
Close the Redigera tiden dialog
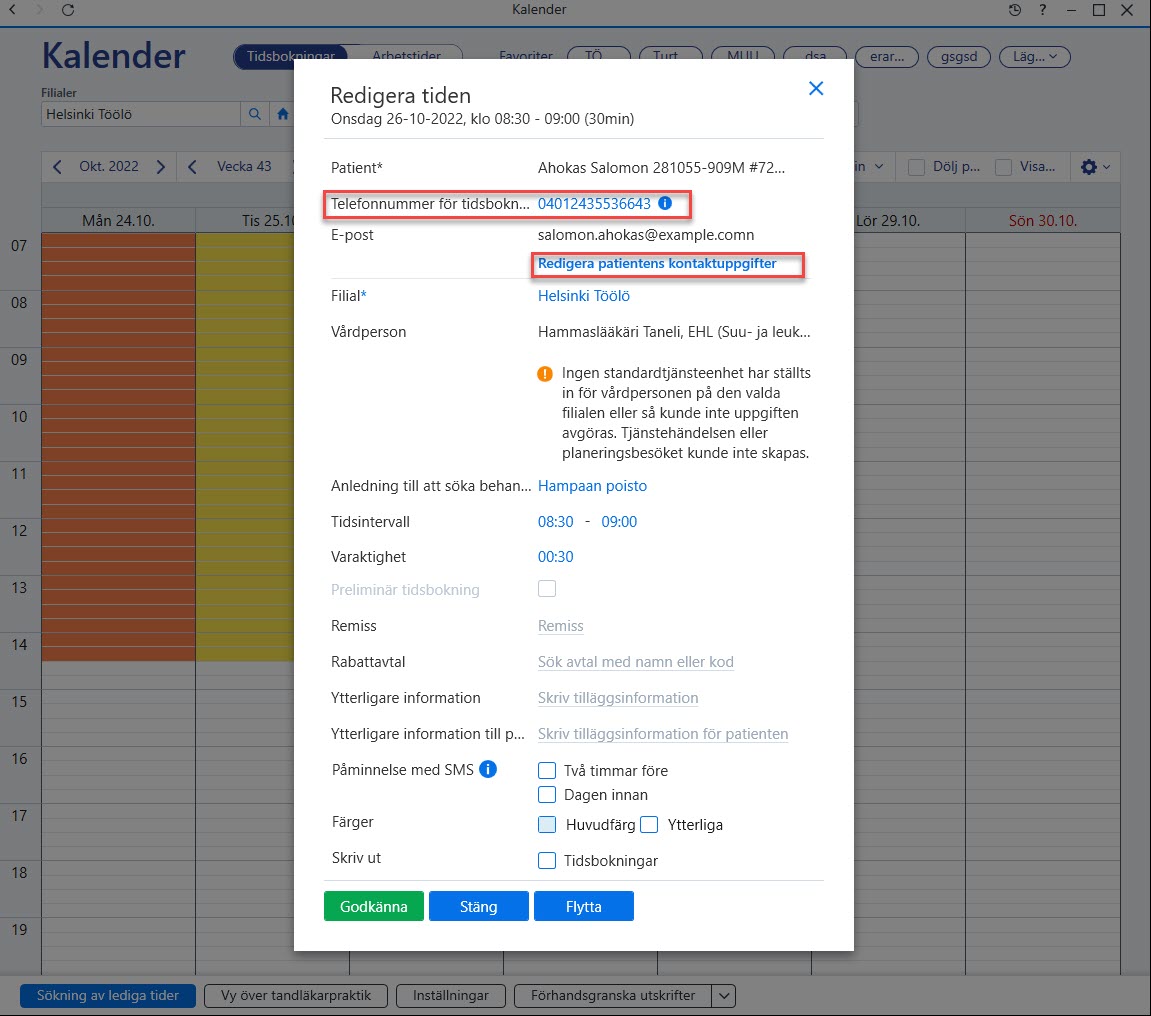point(816,88)
